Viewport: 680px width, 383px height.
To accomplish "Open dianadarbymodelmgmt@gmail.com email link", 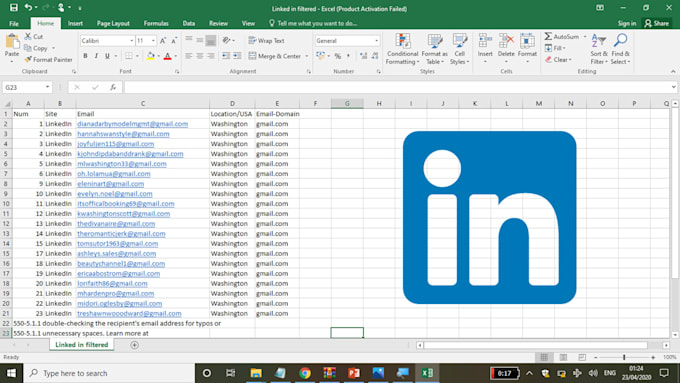I will [x=133, y=124].
